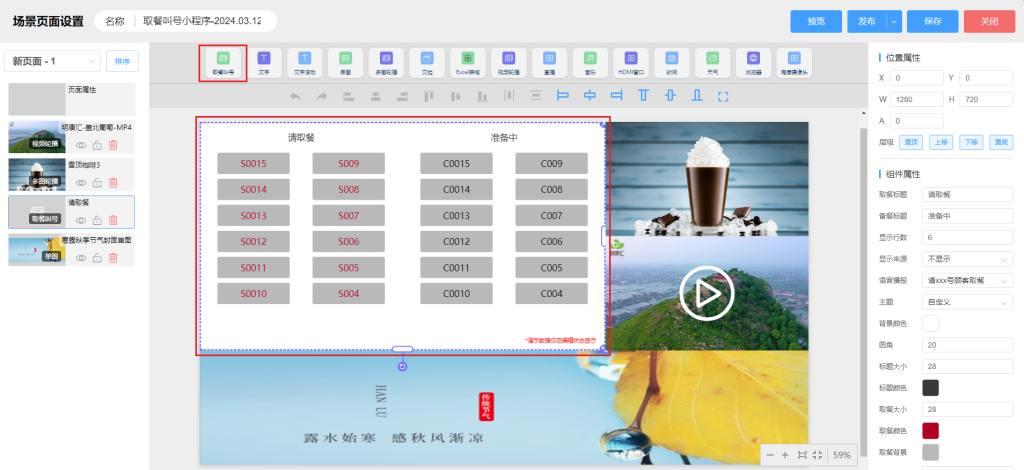The image size is (1024, 470).
Task: Click zoom in plus icon near 59%
Action: click(x=786, y=455)
